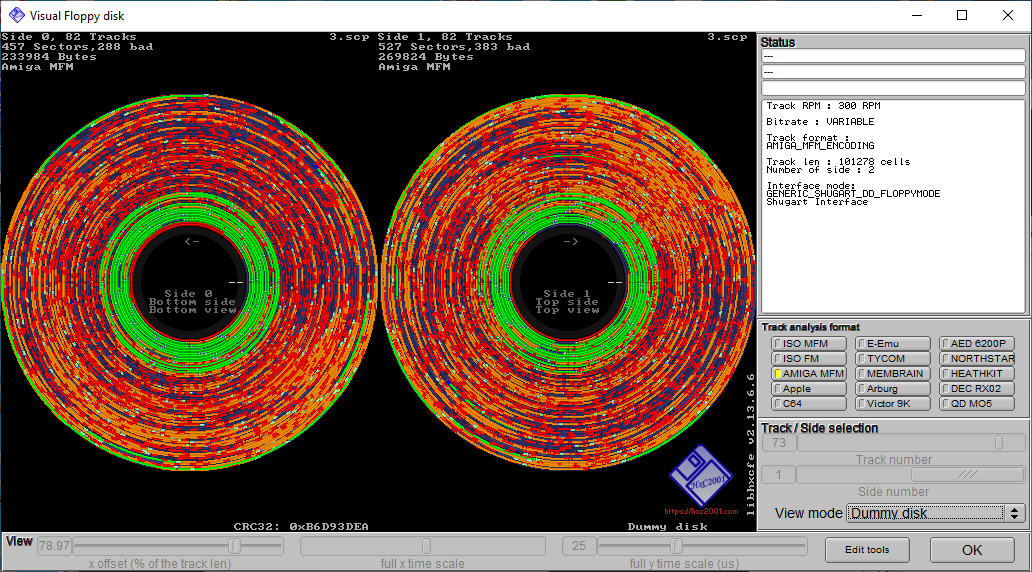Screen dimensions: 1032x572
Task: Click the 'AMIGA_MFM_ENCODING' text
Action: [x=820, y=146]
